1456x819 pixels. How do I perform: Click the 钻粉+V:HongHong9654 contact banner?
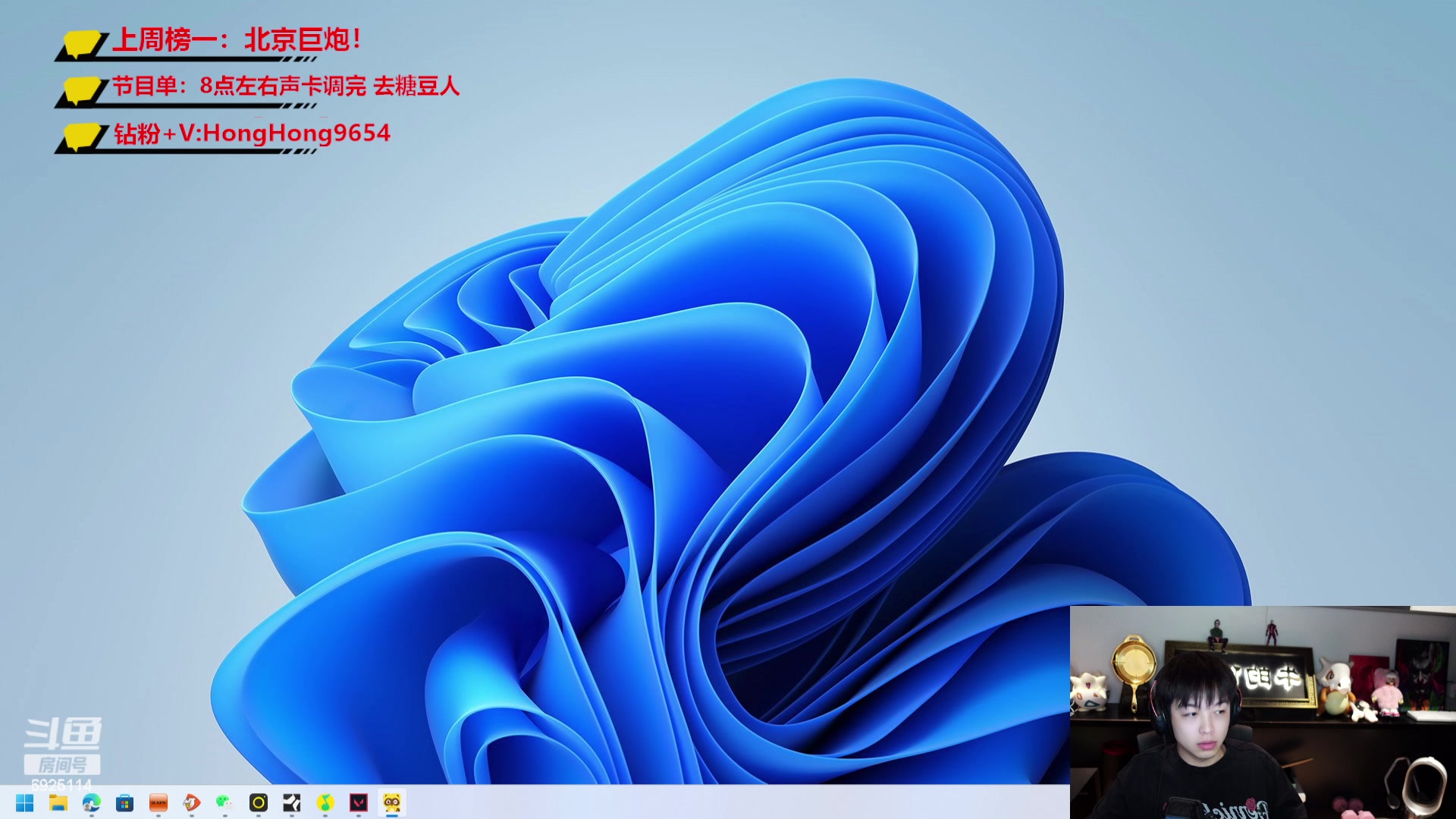[x=227, y=134]
